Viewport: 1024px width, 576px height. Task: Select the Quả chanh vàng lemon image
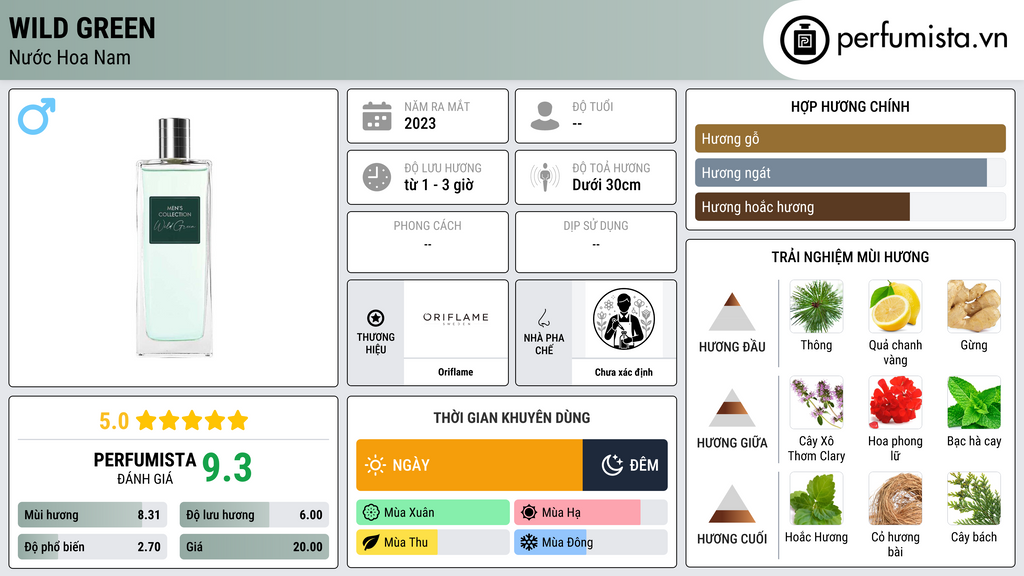[x=895, y=307]
